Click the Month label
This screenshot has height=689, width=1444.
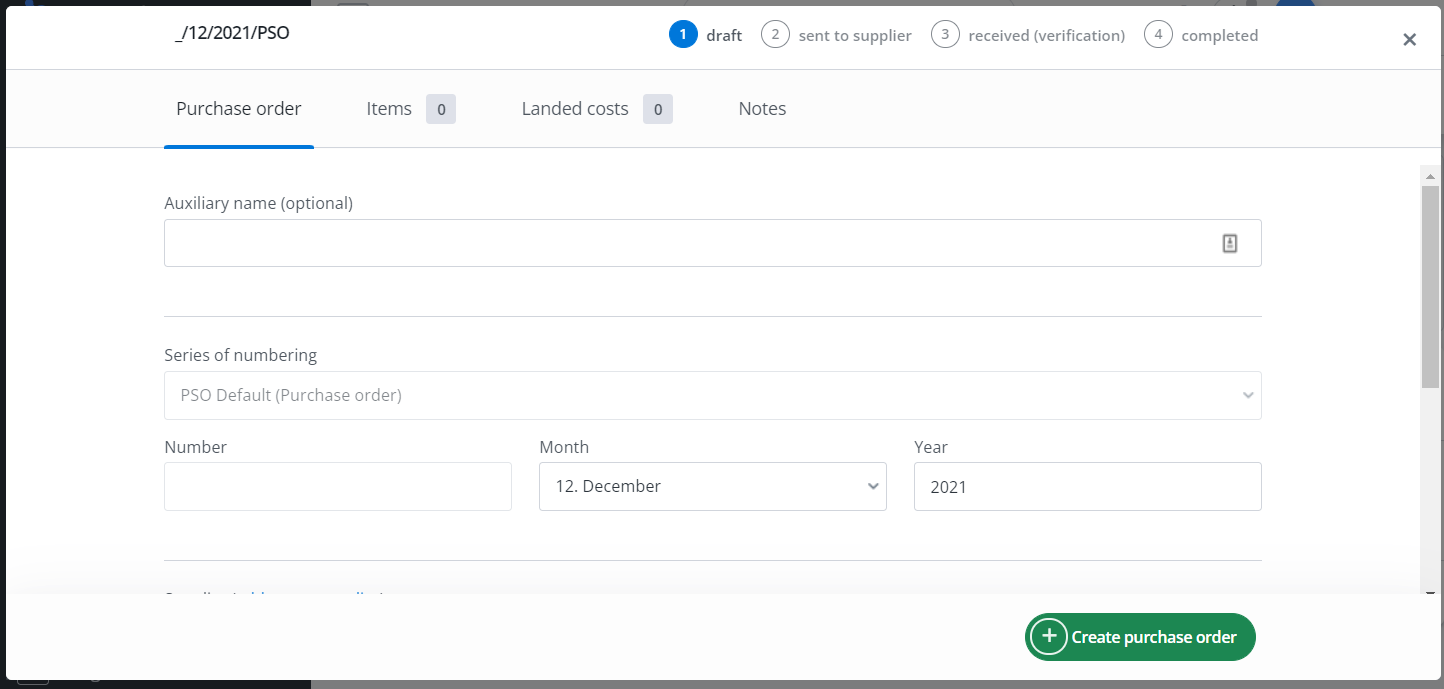click(564, 447)
